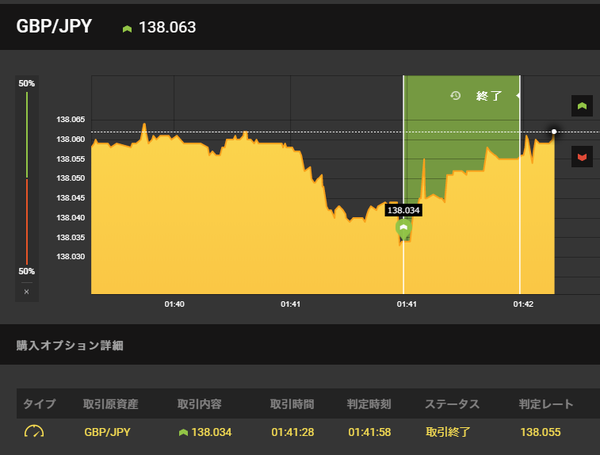The width and height of the screenshot is (600, 455).
Task: Click the judgment time 01:41:58
Action: click(x=369, y=432)
